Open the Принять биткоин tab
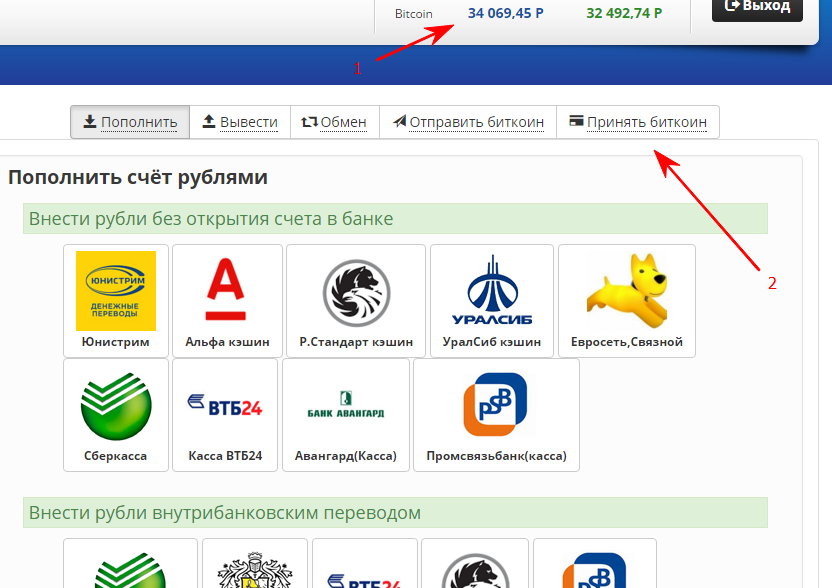The width and height of the screenshot is (832, 588). click(638, 122)
